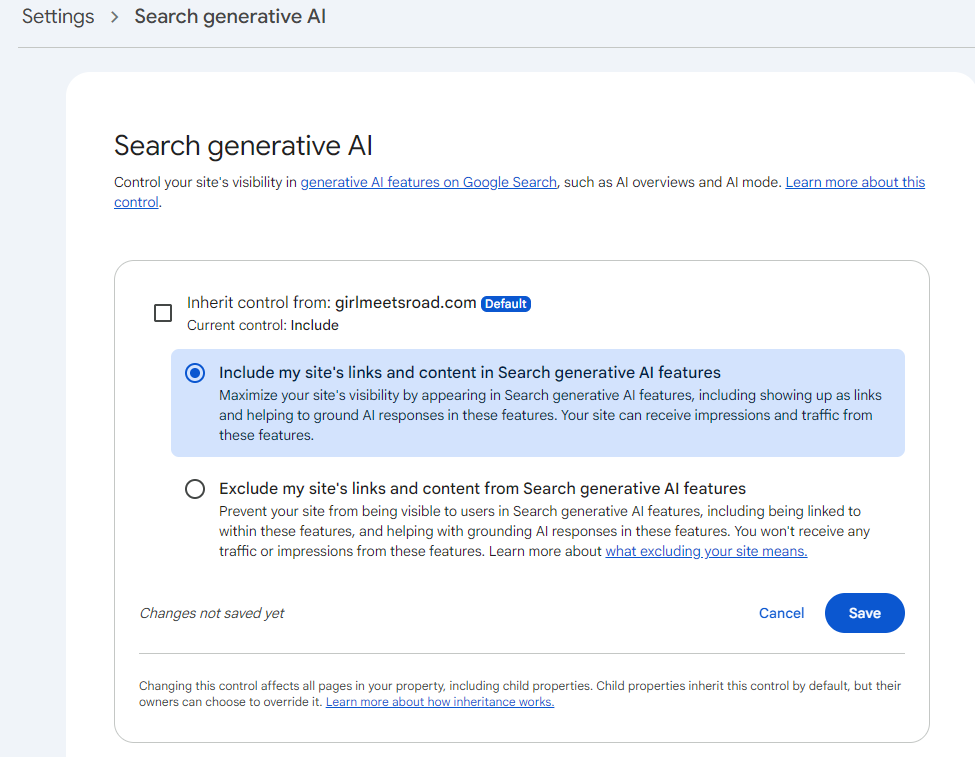Screen dimensions: 975x757
Task: Click the 'Changing this control affects all pages' note
Action: tap(520, 694)
